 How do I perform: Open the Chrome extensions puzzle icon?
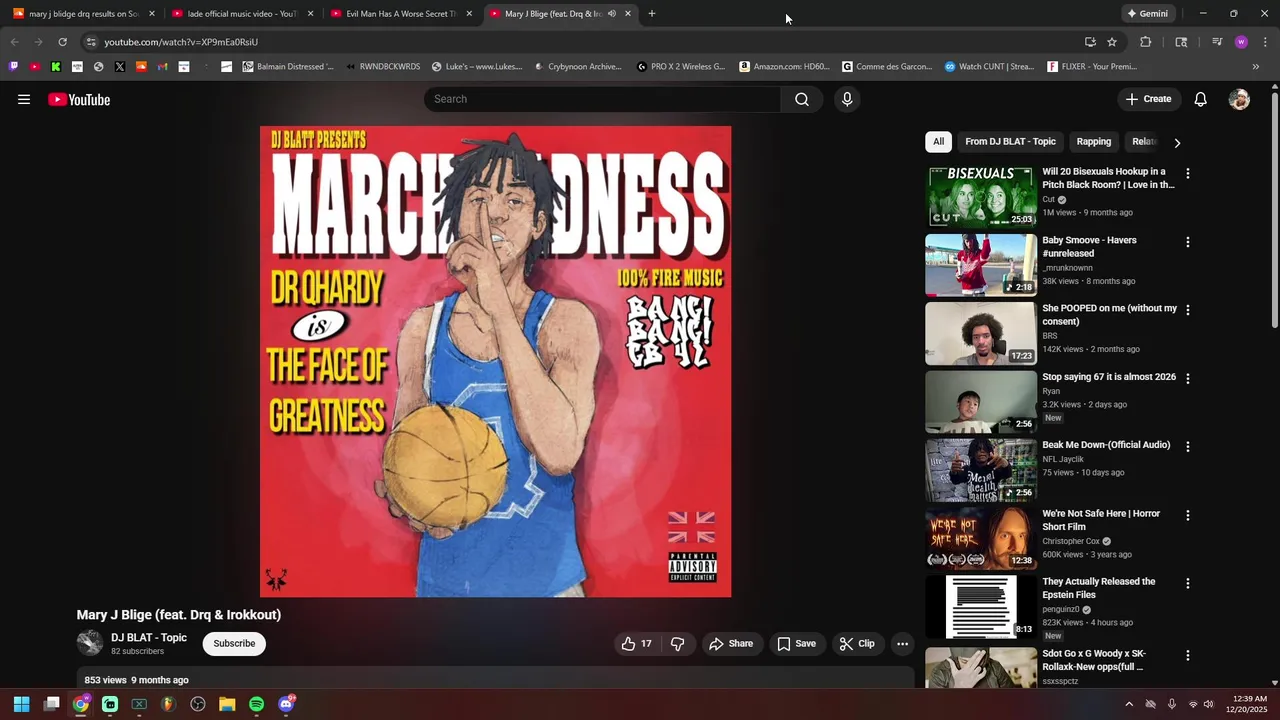coord(1146,42)
